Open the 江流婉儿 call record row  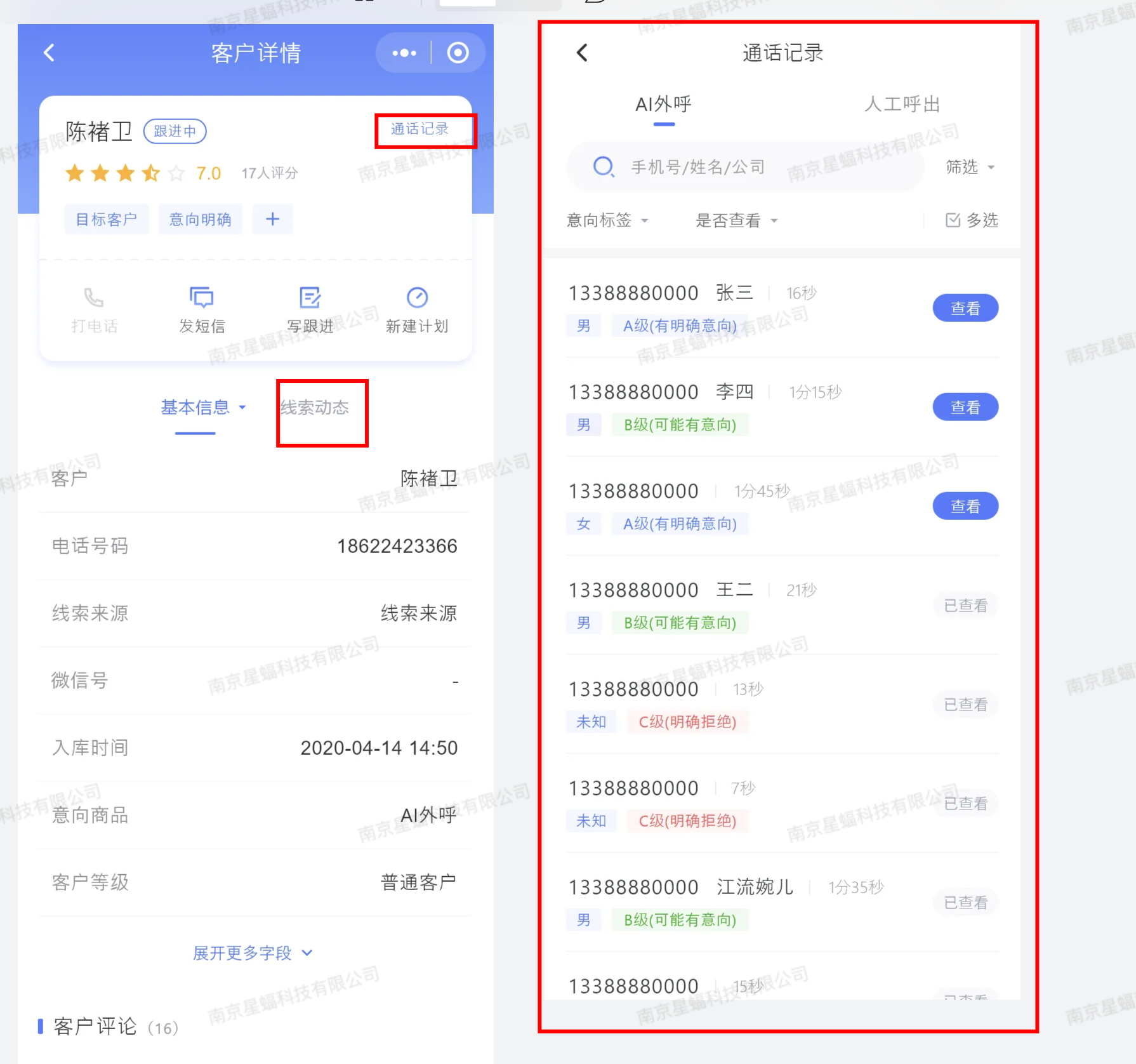(782, 902)
